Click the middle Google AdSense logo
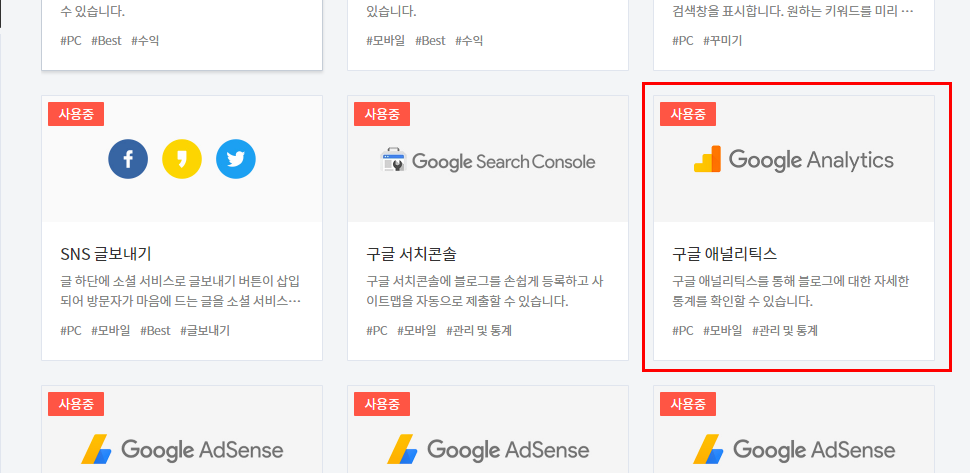The width and height of the screenshot is (970, 473). pos(488,450)
